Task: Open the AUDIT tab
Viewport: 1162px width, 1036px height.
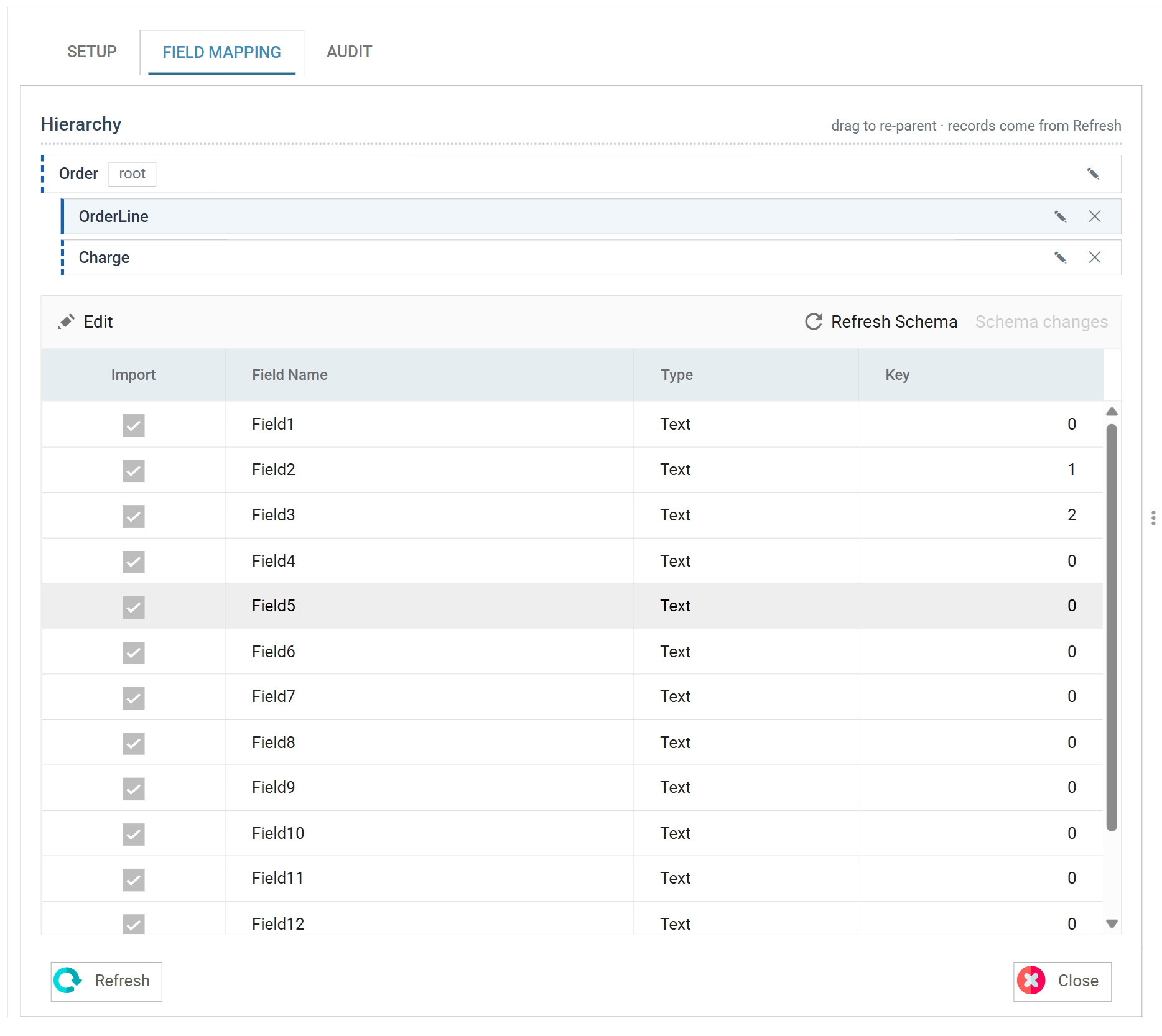Action: 350,52
